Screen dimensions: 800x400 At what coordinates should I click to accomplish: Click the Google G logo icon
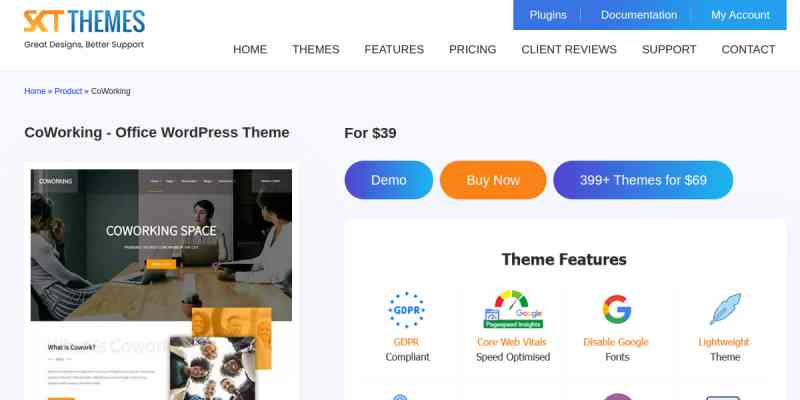[616, 309]
